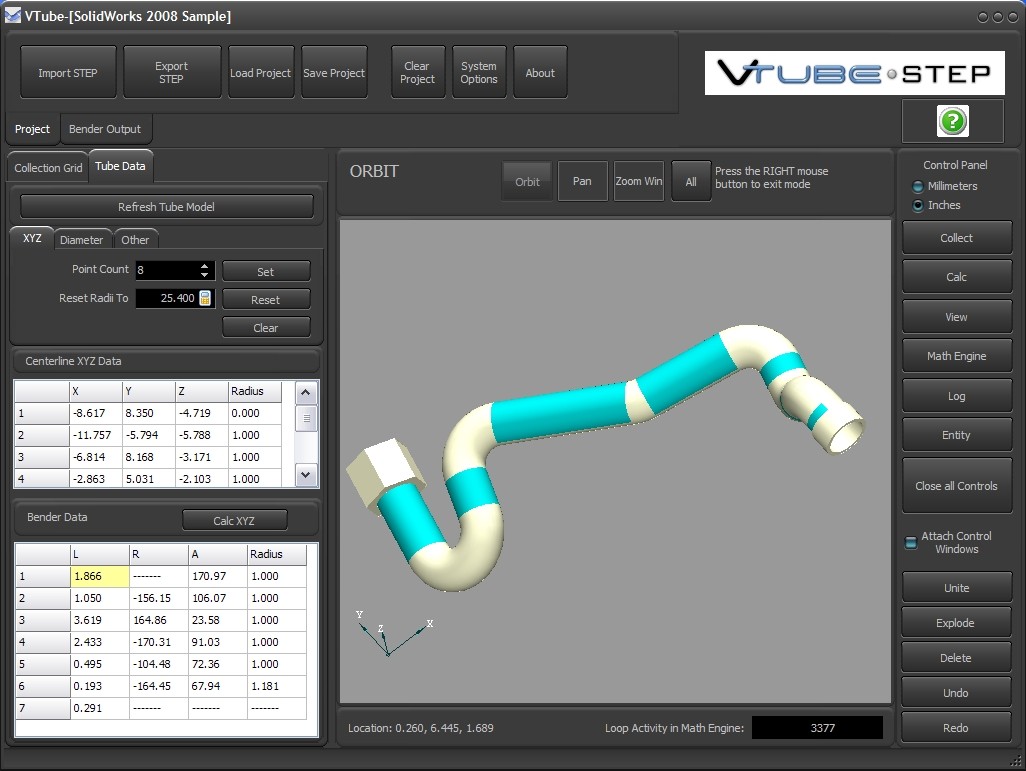The image size is (1026, 771).
Task: Click the Import STEP button
Action: point(68,73)
